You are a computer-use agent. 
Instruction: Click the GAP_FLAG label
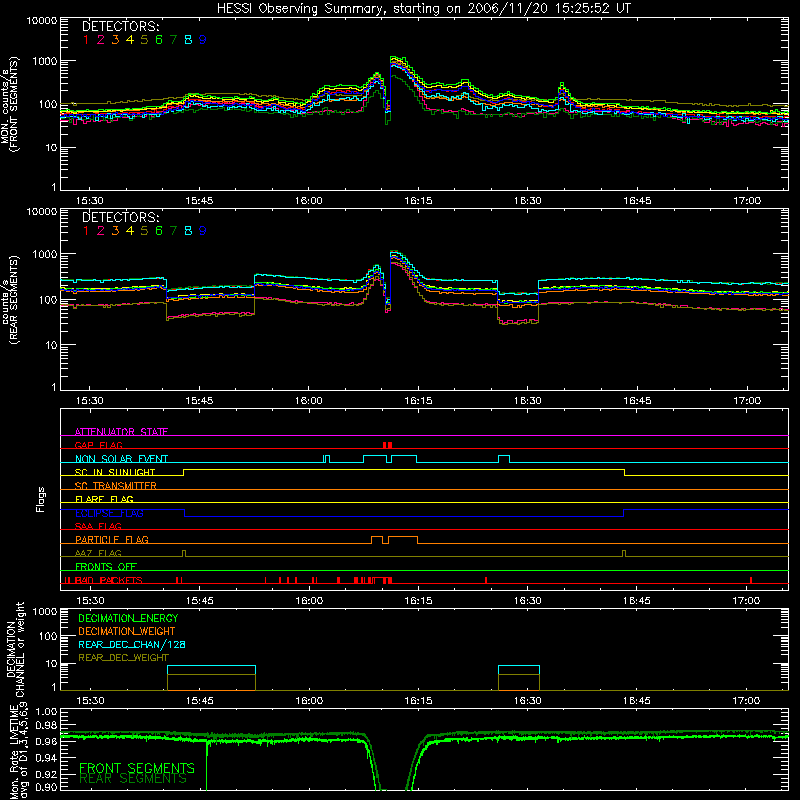click(98, 445)
